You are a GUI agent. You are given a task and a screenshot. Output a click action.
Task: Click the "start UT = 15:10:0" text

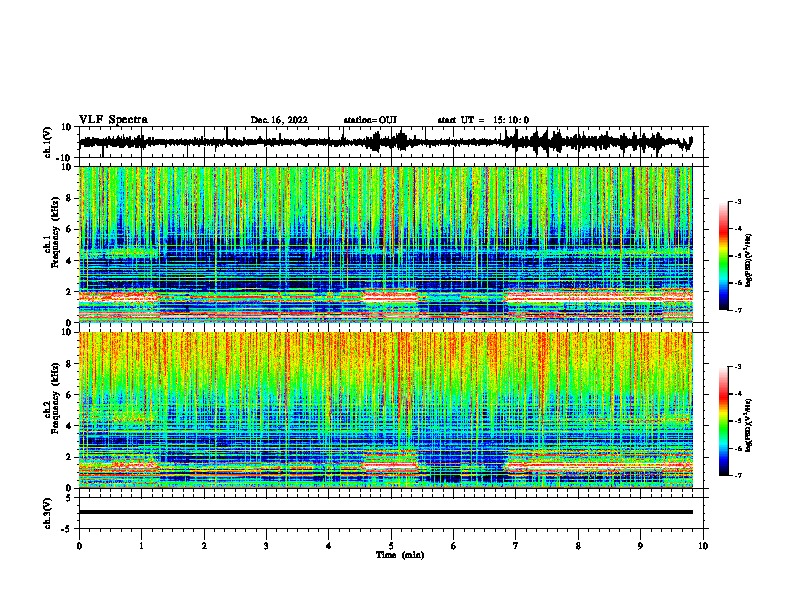tap(483, 120)
